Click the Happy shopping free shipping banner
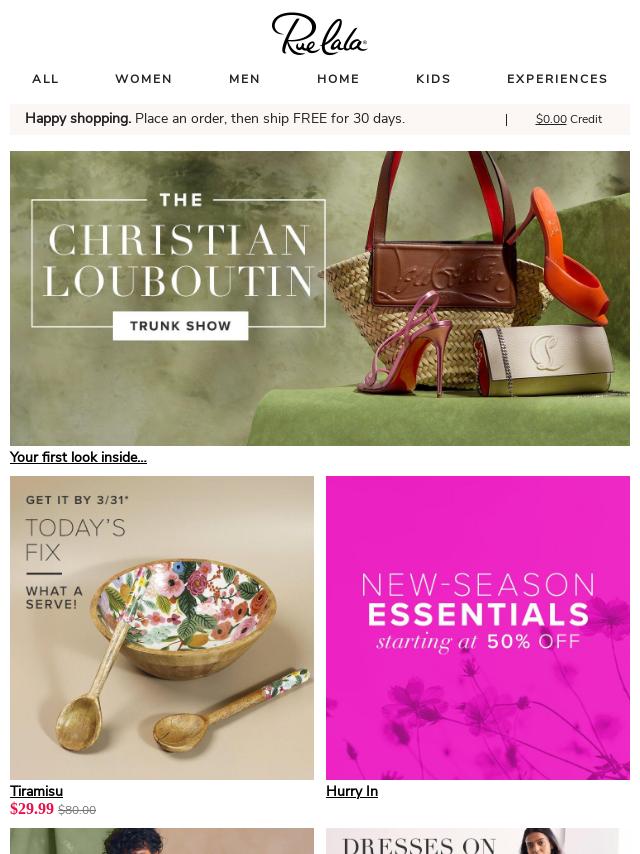 [215, 119]
